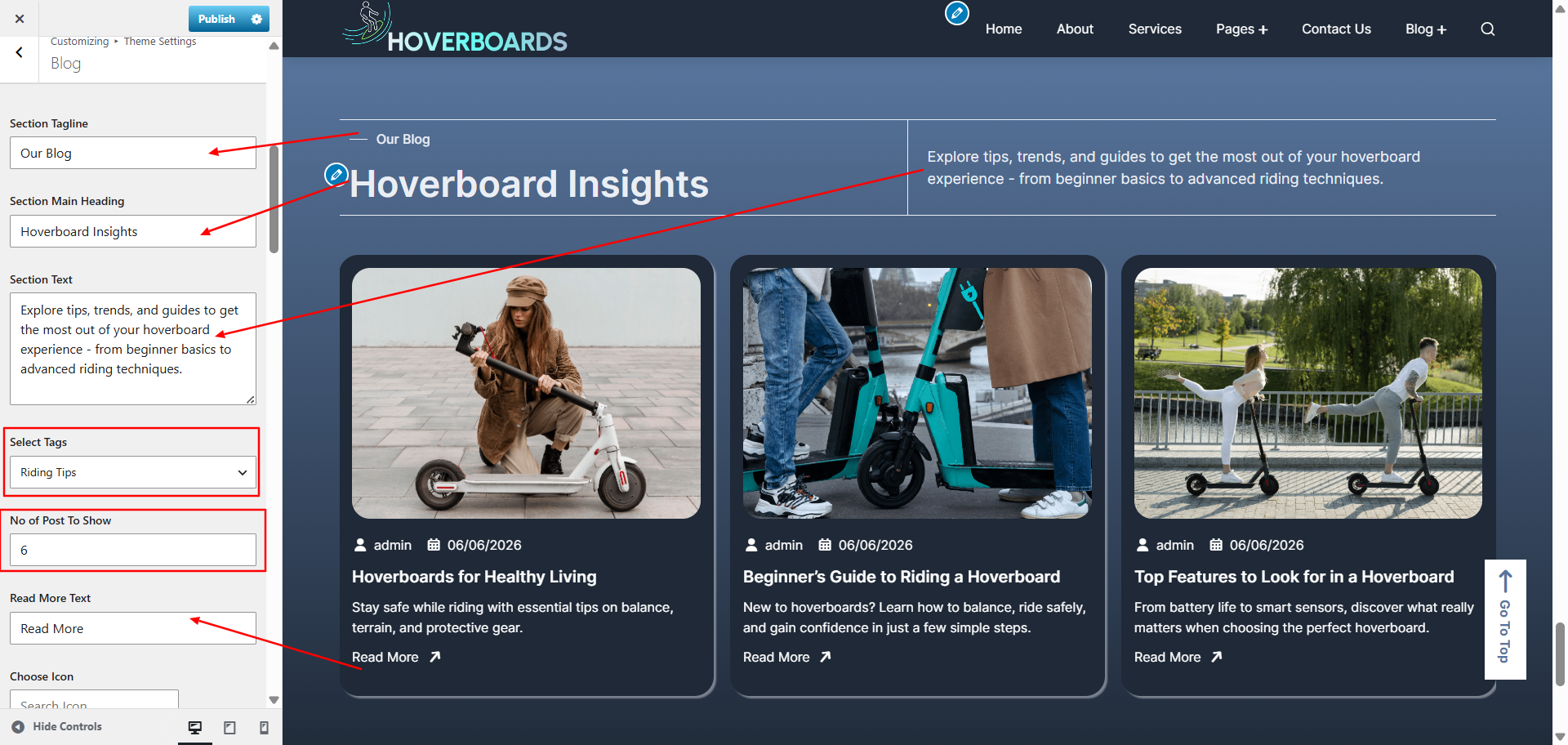Click the Publish settings gear icon
The width and height of the screenshot is (1568, 745).
tap(256, 19)
